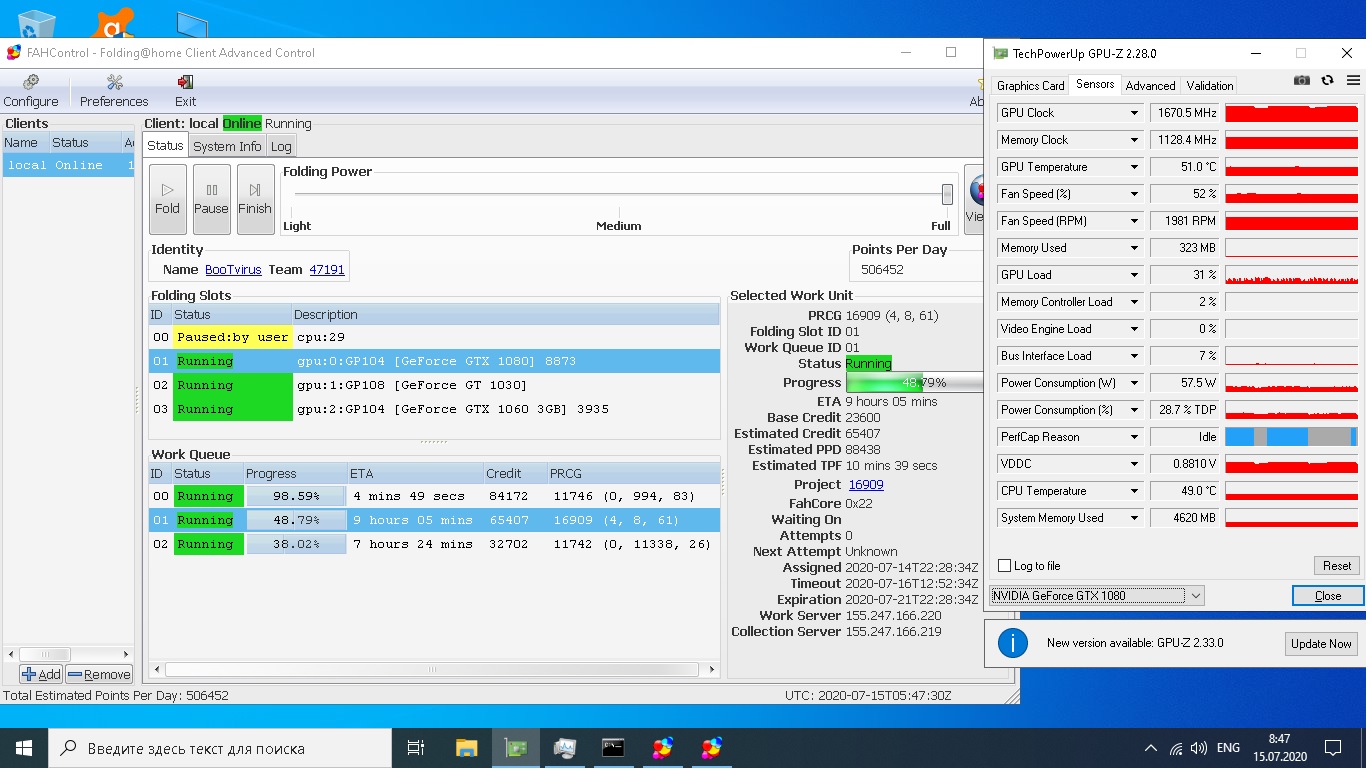Open the project 16909 link
The width and height of the screenshot is (1372, 774).
(x=866, y=485)
